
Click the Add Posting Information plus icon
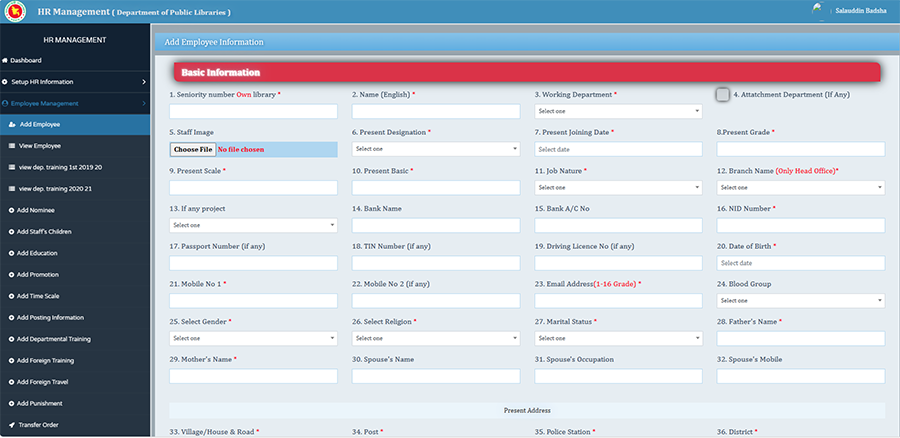[11, 317]
